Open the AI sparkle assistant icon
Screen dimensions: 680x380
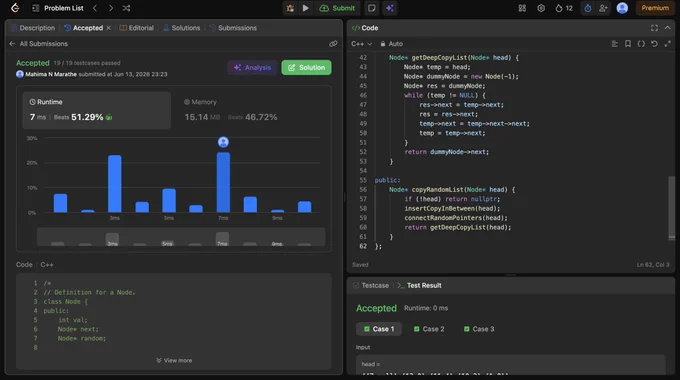(389, 8)
